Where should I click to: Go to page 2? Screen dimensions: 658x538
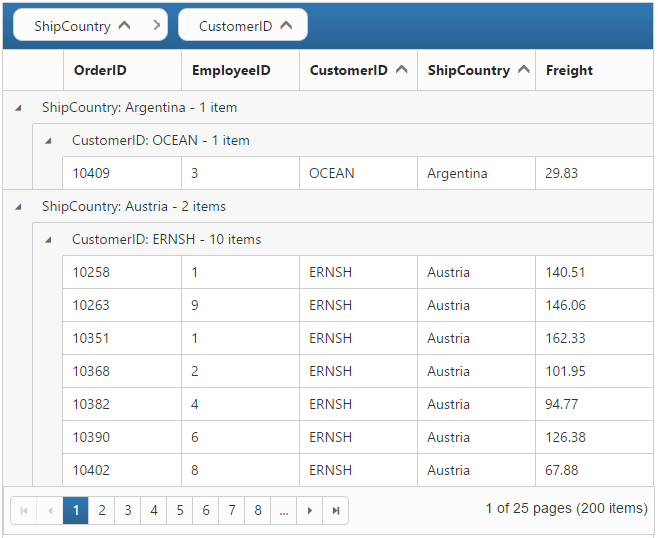coord(102,510)
